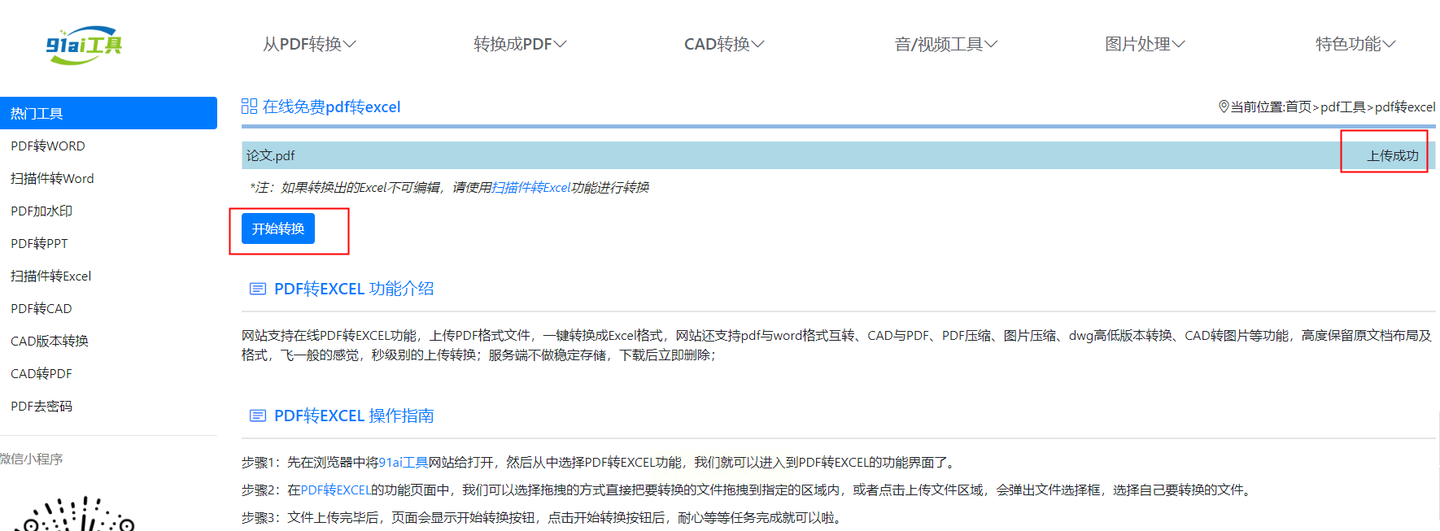The height and width of the screenshot is (531, 1440).
Task: Open the CAD转换 dropdown menu
Action: pyautogui.click(x=724, y=44)
